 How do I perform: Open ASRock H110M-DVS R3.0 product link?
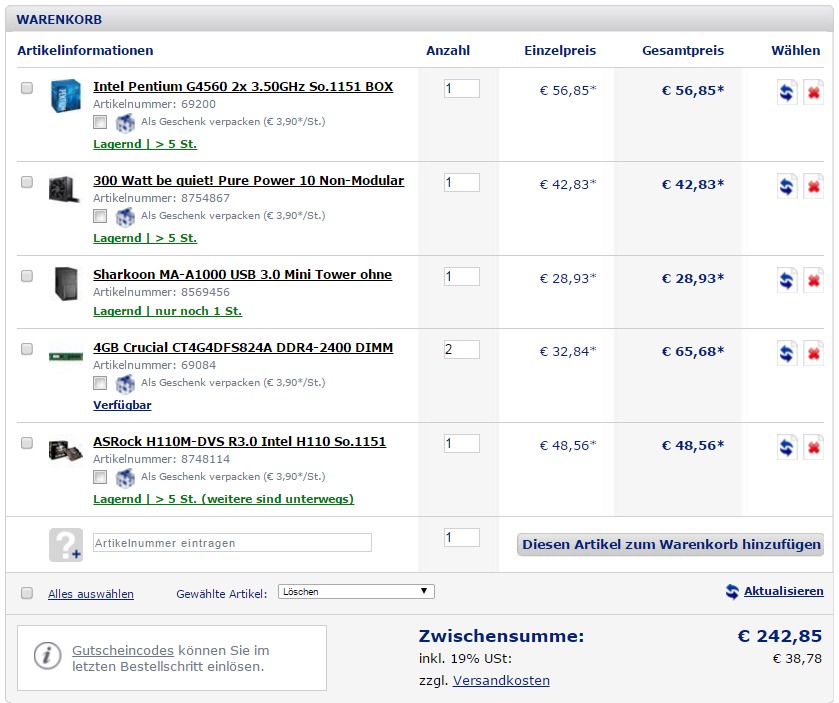239,442
